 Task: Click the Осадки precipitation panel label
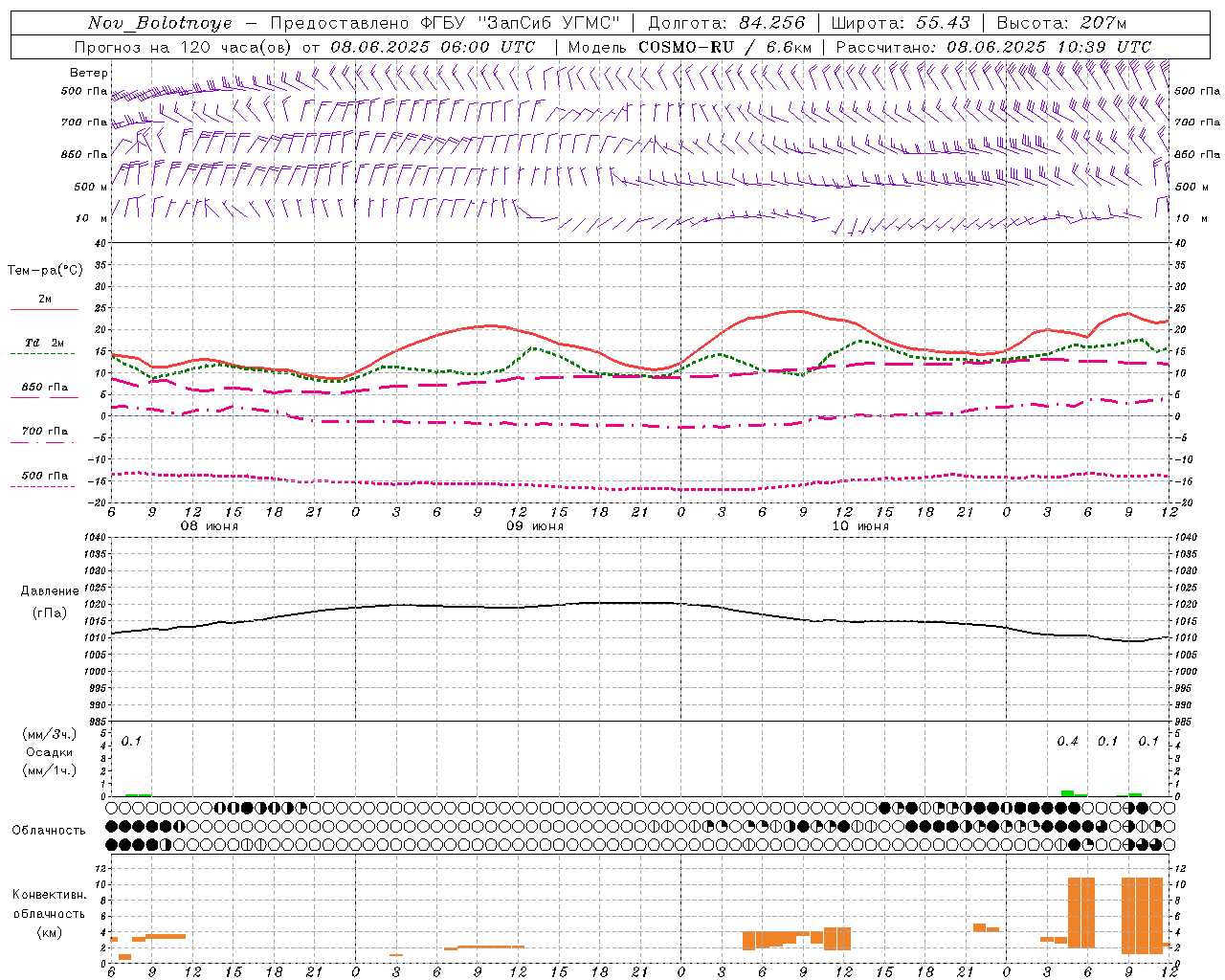pos(50,752)
